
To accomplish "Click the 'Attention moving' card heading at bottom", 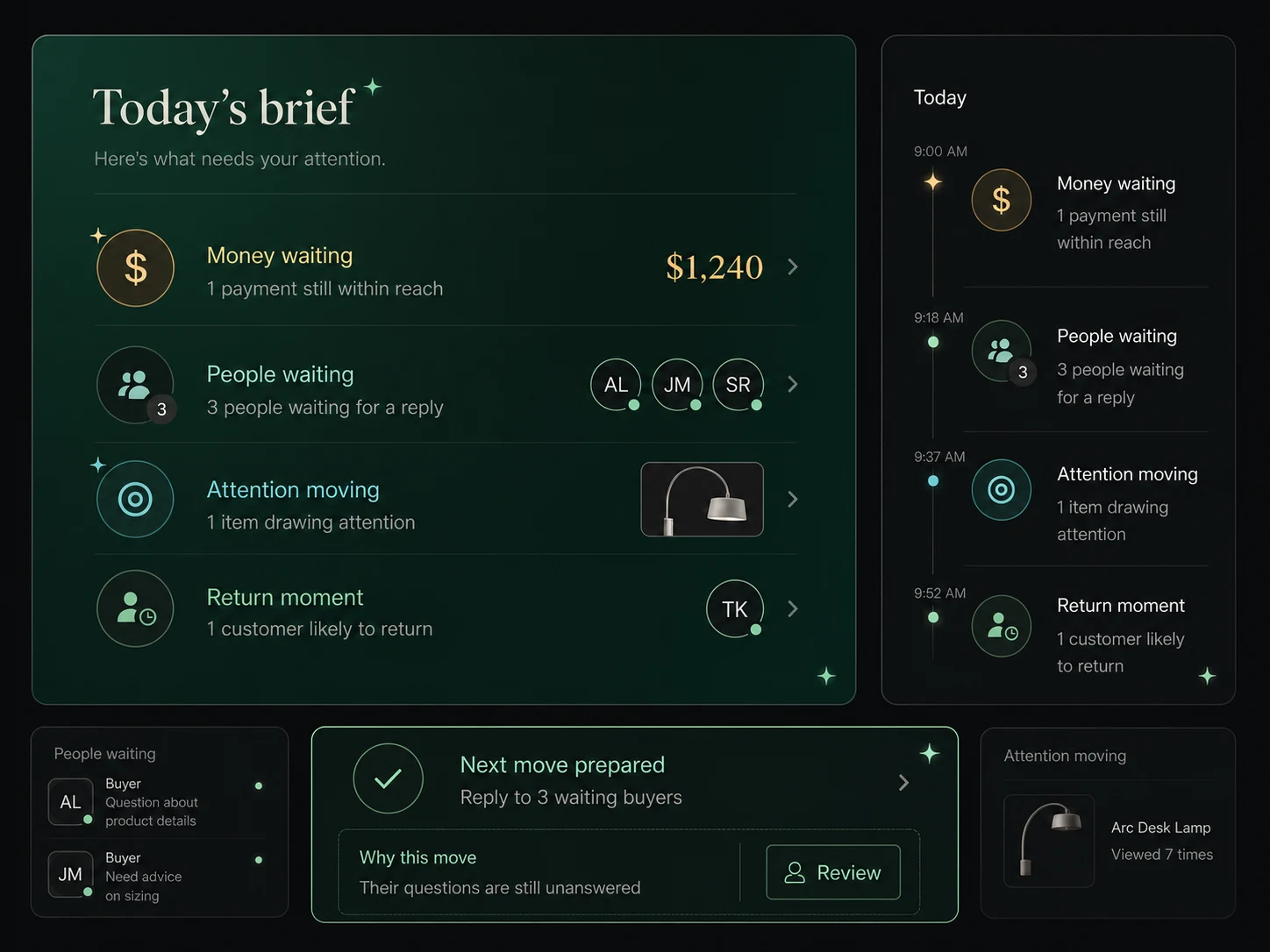I will (1065, 756).
